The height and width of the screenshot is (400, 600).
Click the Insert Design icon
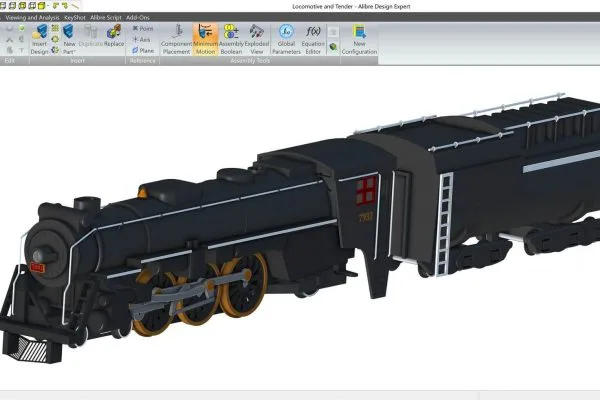point(39,32)
